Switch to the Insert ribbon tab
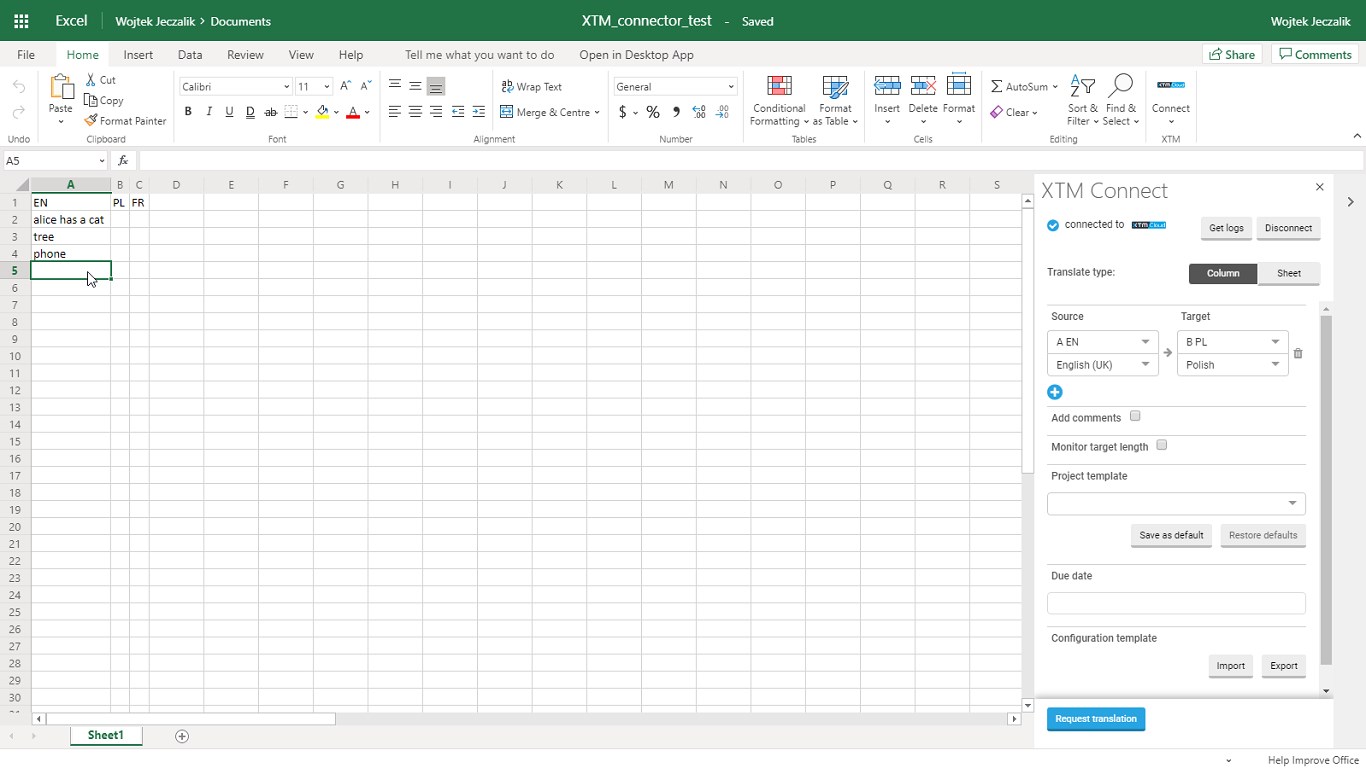This screenshot has width=1366, height=768. 138,55
